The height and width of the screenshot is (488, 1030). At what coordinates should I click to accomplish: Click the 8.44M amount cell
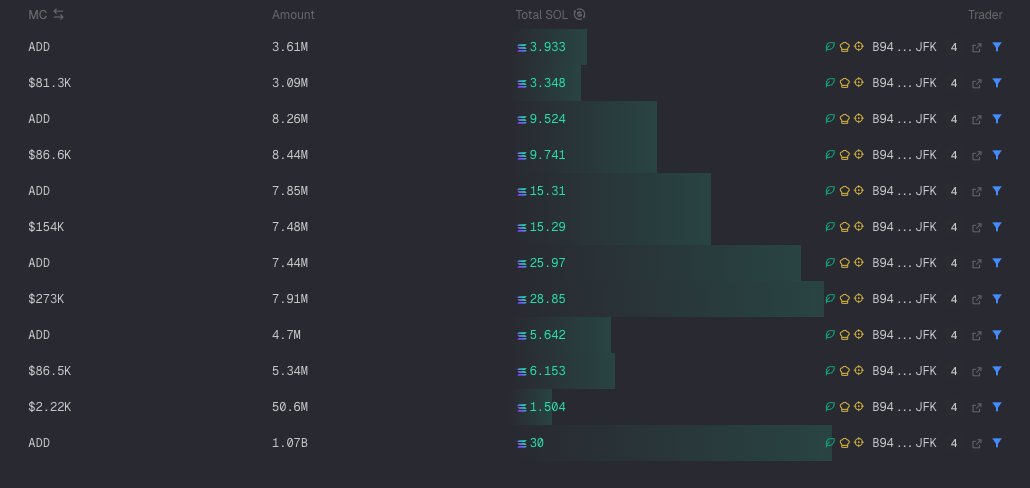coord(290,155)
